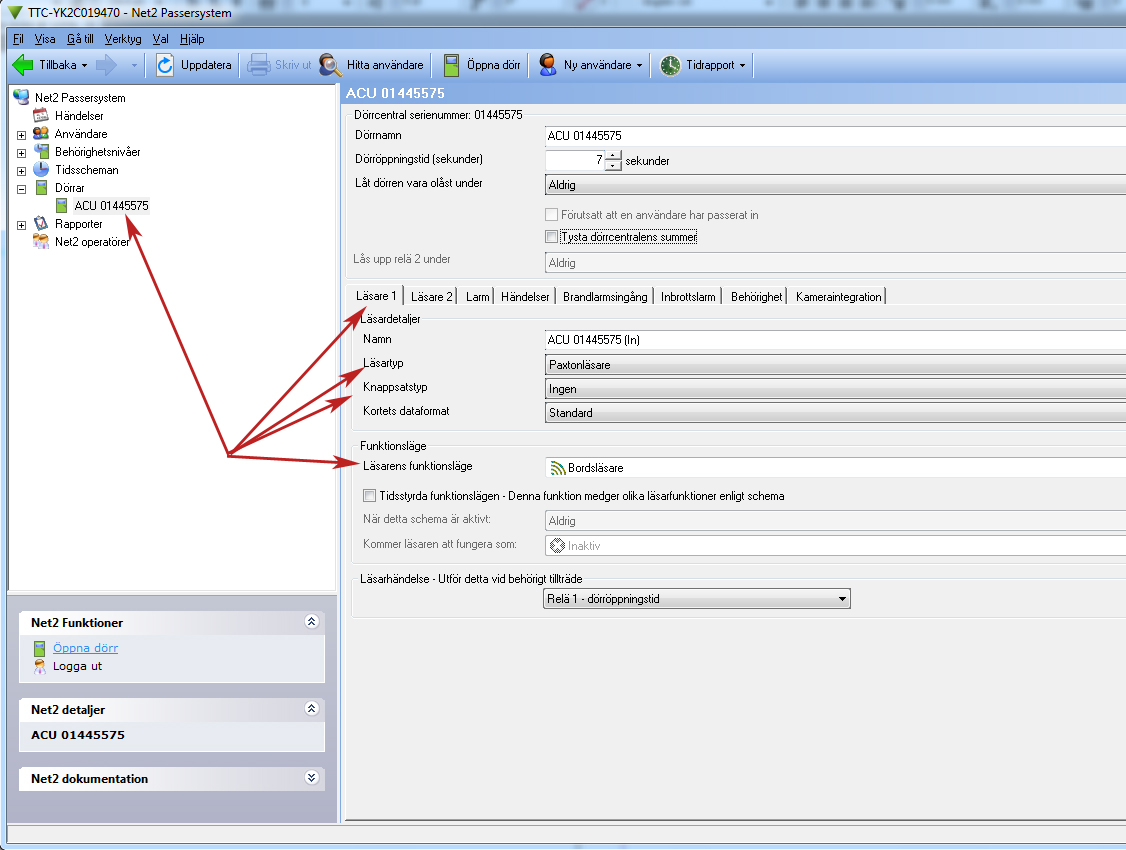Click the Ny användare person icon
1126x850 pixels.
coord(548,65)
